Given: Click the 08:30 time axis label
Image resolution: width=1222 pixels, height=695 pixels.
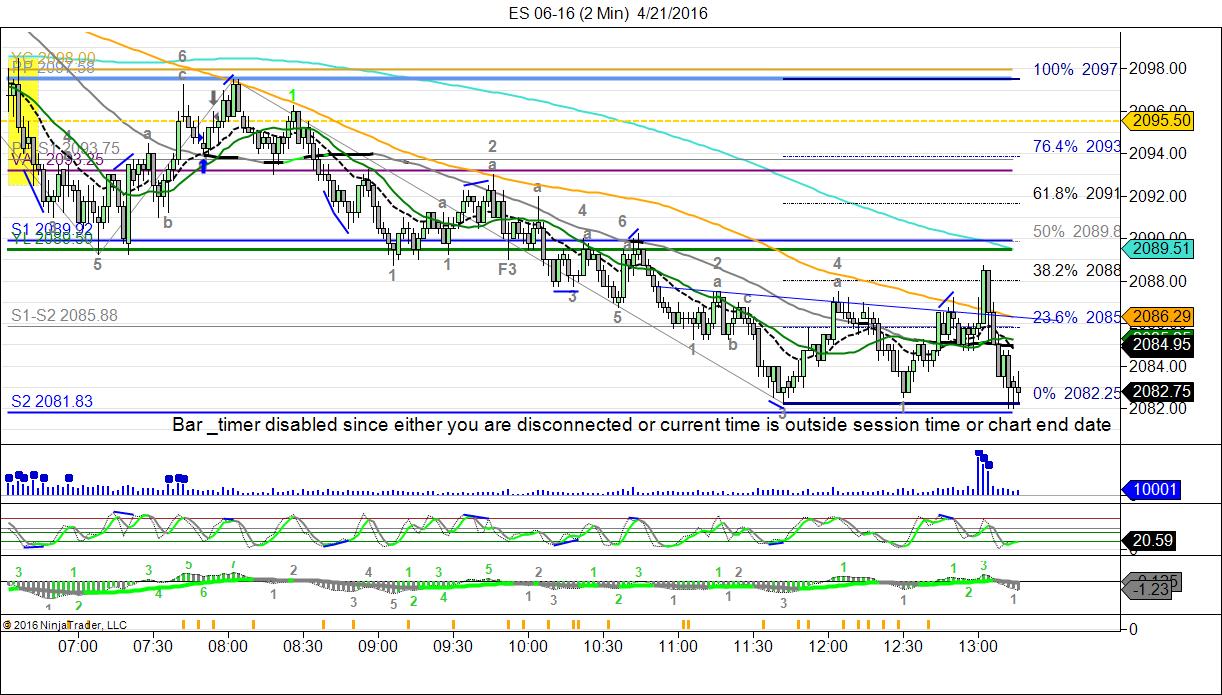Looking at the screenshot, I should tap(303, 646).
